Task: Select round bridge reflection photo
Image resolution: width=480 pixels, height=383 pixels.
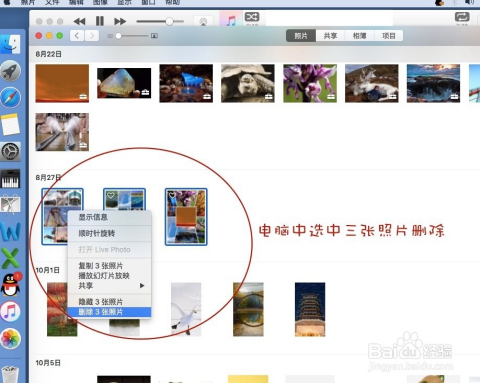Action: [x=248, y=309]
